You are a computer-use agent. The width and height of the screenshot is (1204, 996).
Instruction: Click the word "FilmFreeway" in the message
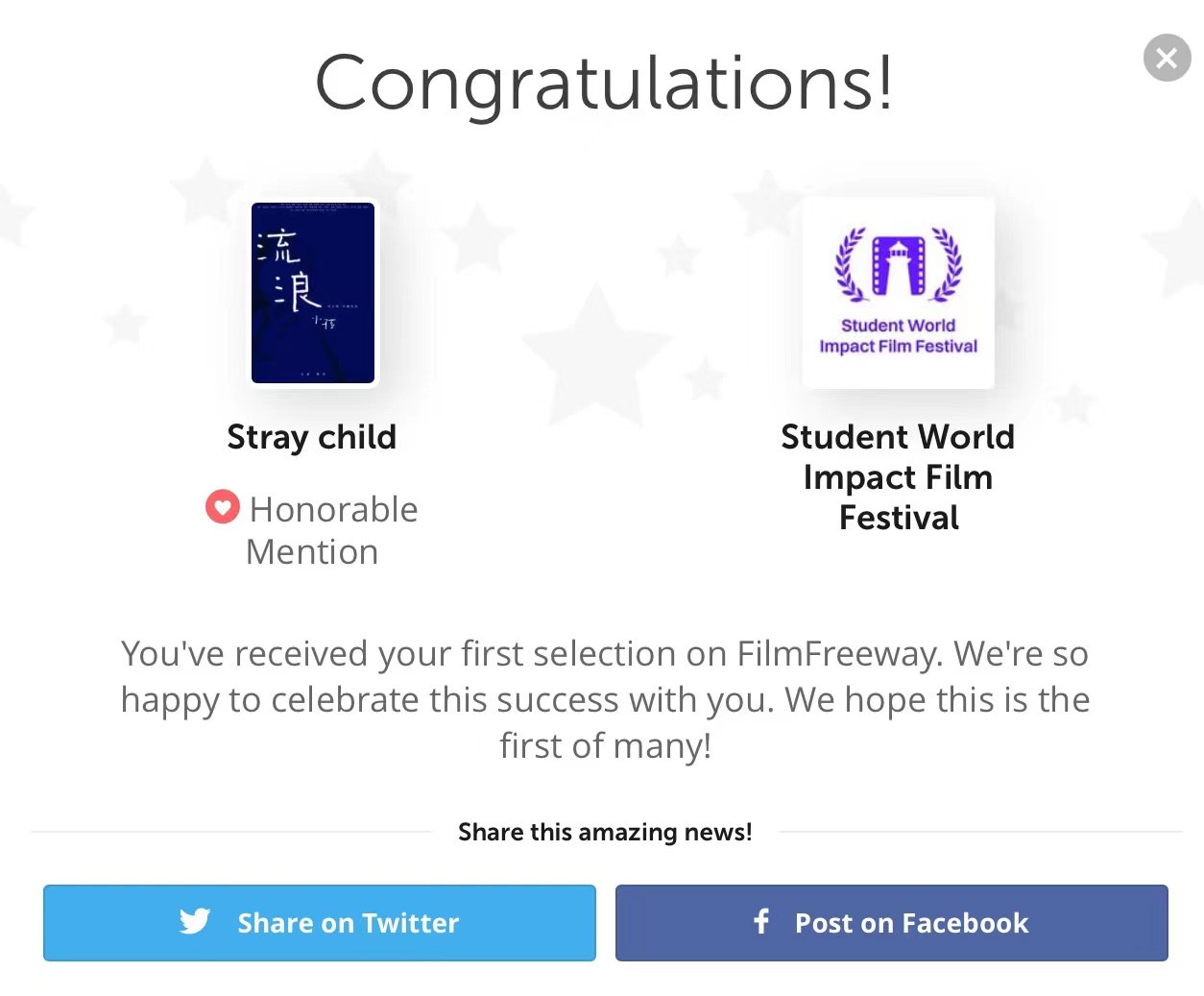pos(840,654)
